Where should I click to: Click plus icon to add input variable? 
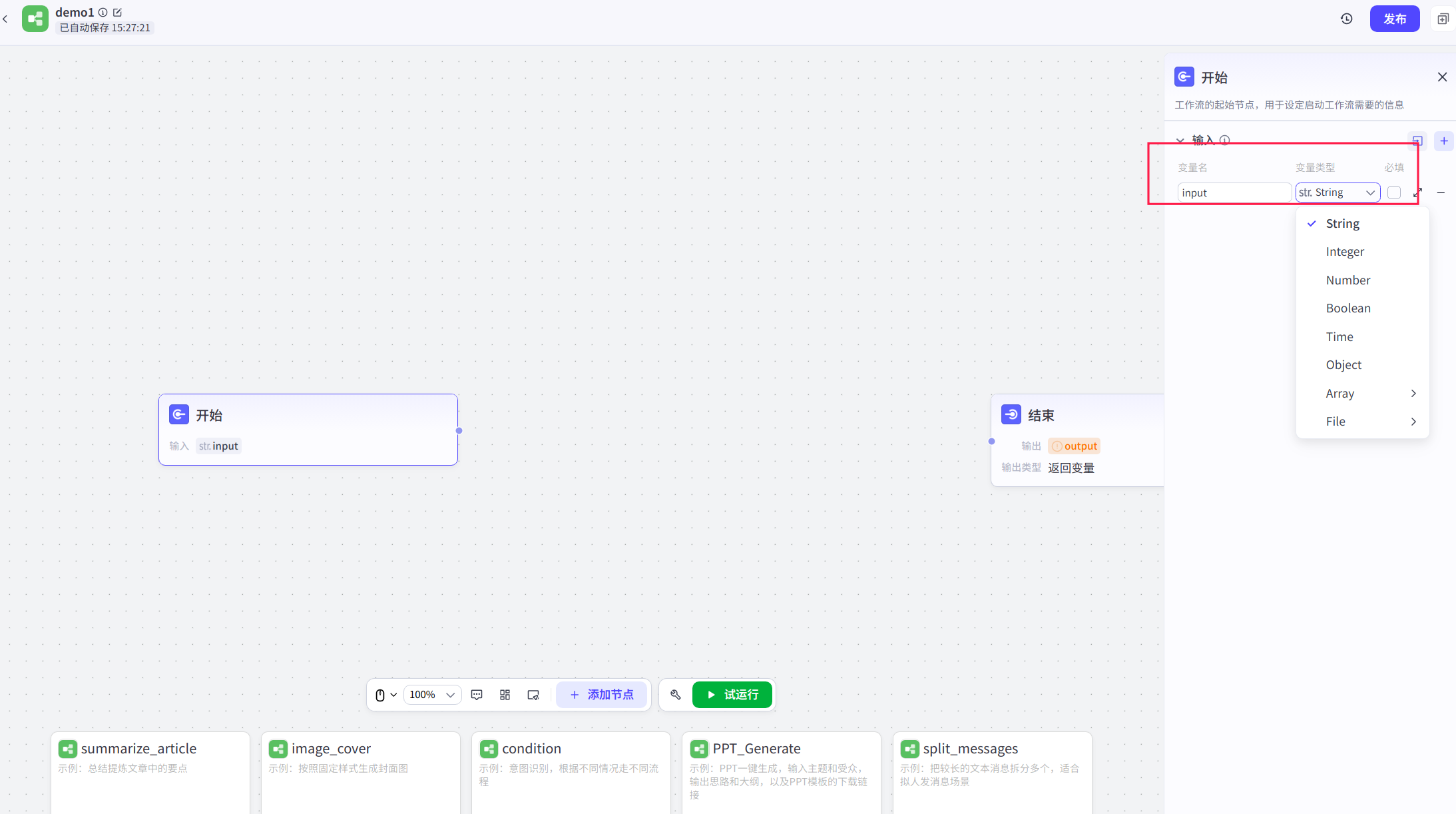(x=1443, y=141)
